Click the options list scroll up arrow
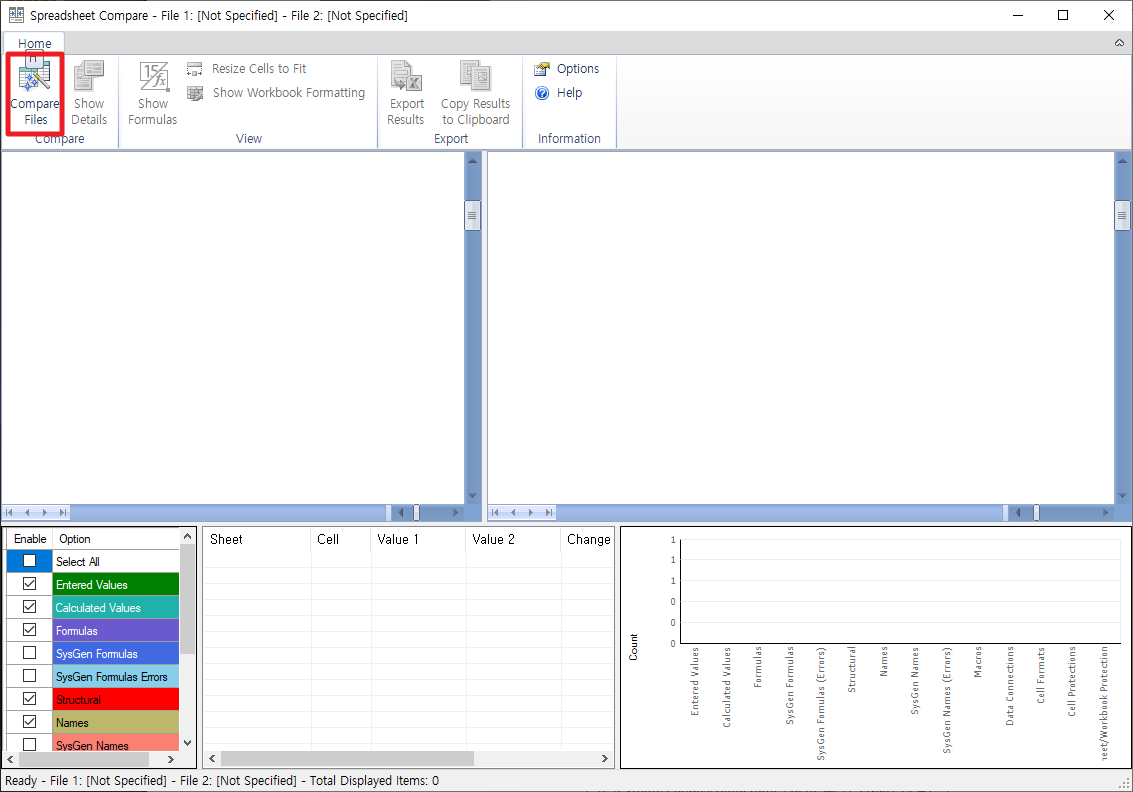The image size is (1133, 792). point(187,536)
